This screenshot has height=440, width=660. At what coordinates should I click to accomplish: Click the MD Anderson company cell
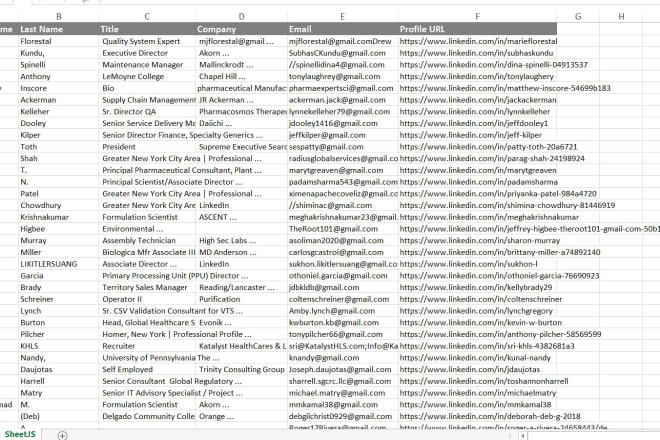click(241, 252)
